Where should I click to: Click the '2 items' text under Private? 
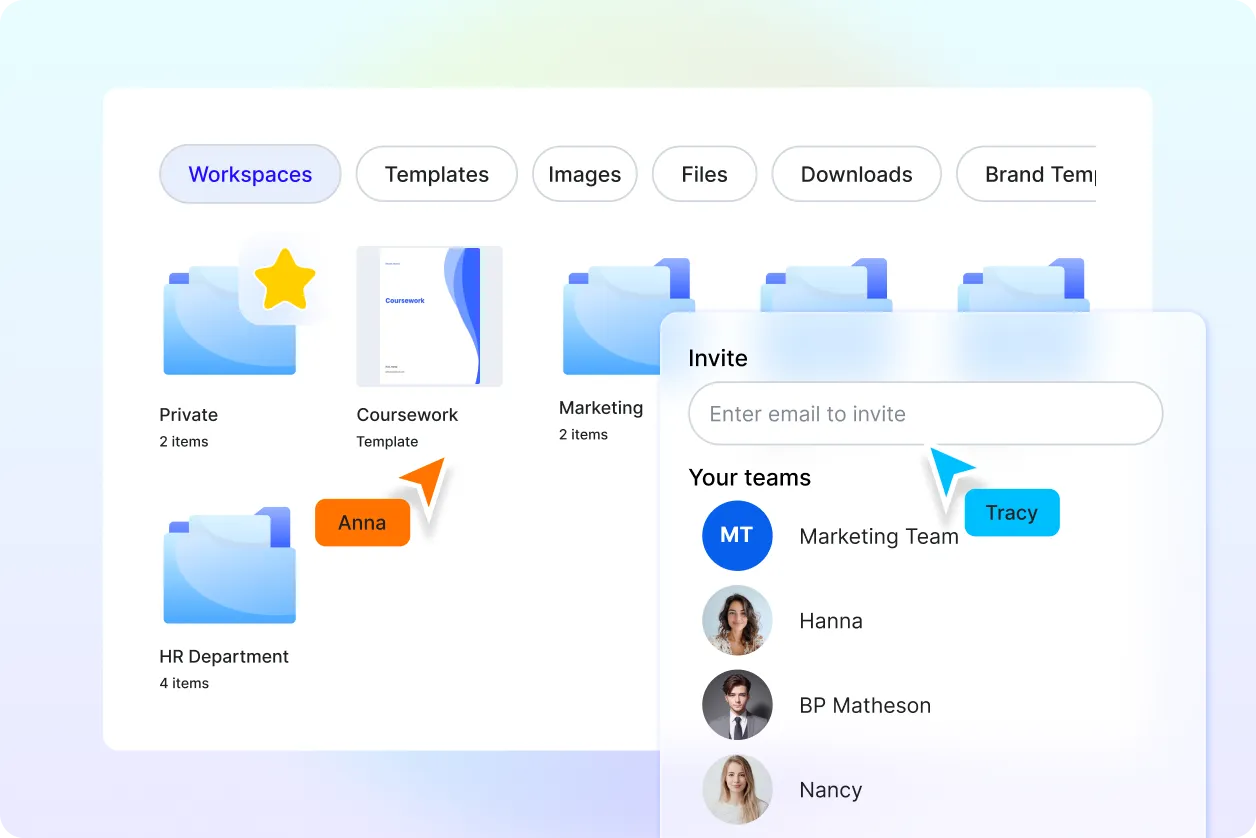184,442
